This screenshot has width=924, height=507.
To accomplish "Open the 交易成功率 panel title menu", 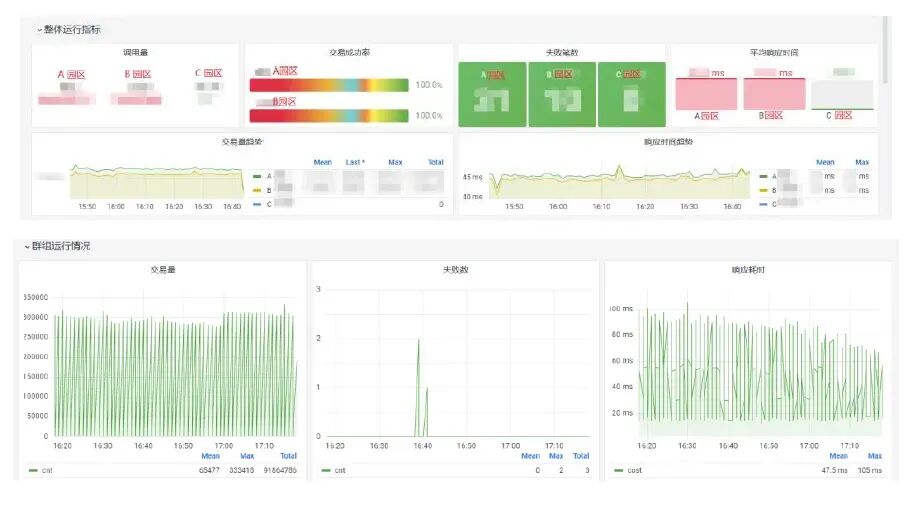I will tap(349, 52).
